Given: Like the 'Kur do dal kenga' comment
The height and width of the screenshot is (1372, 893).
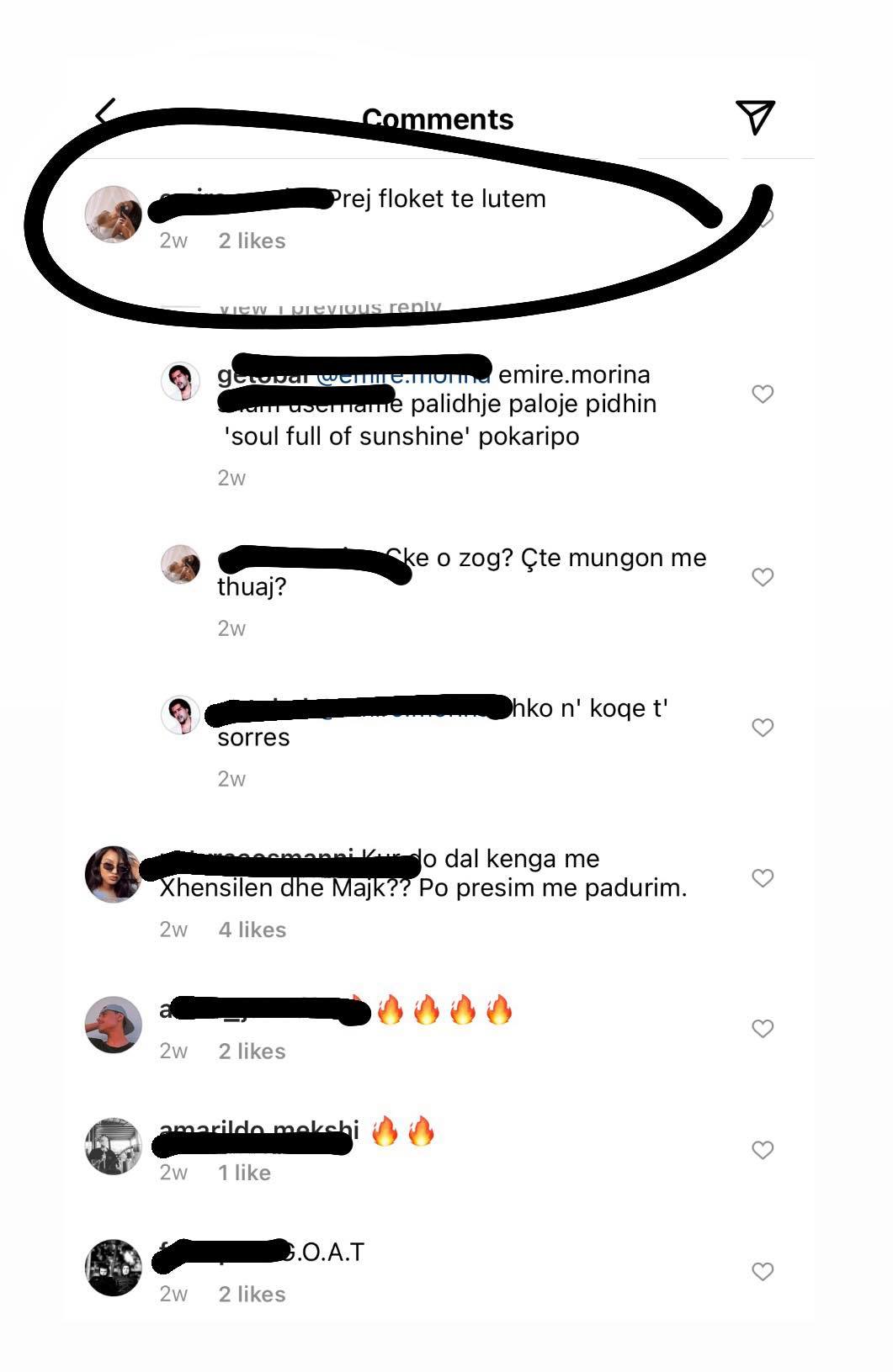Looking at the screenshot, I should pos(763,878).
